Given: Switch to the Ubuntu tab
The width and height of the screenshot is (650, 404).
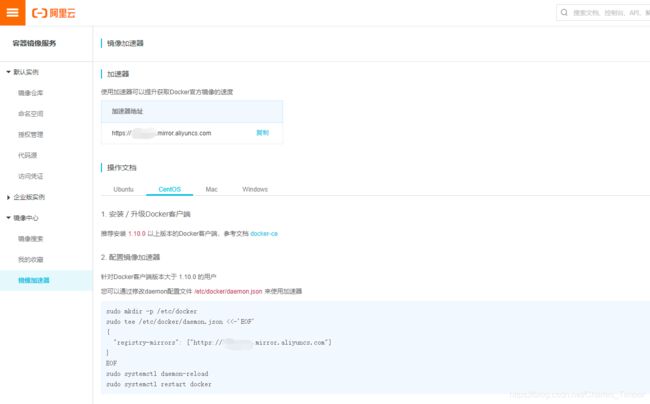Looking at the screenshot, I should pos(124,189).
